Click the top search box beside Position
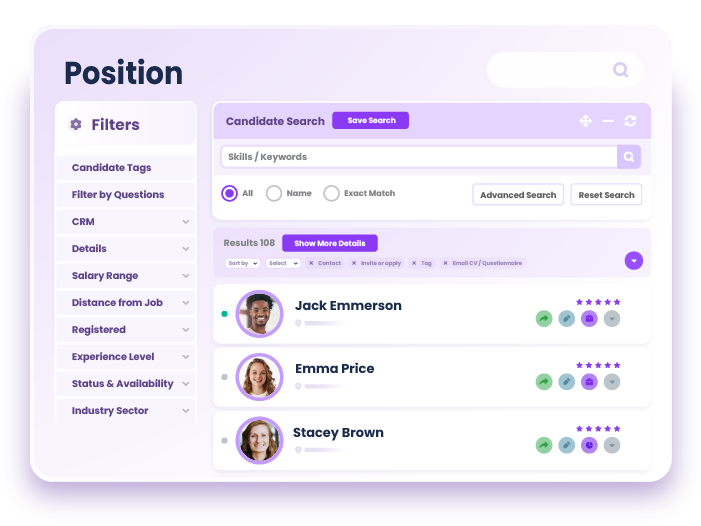701x526 pixels. point(565,70)
